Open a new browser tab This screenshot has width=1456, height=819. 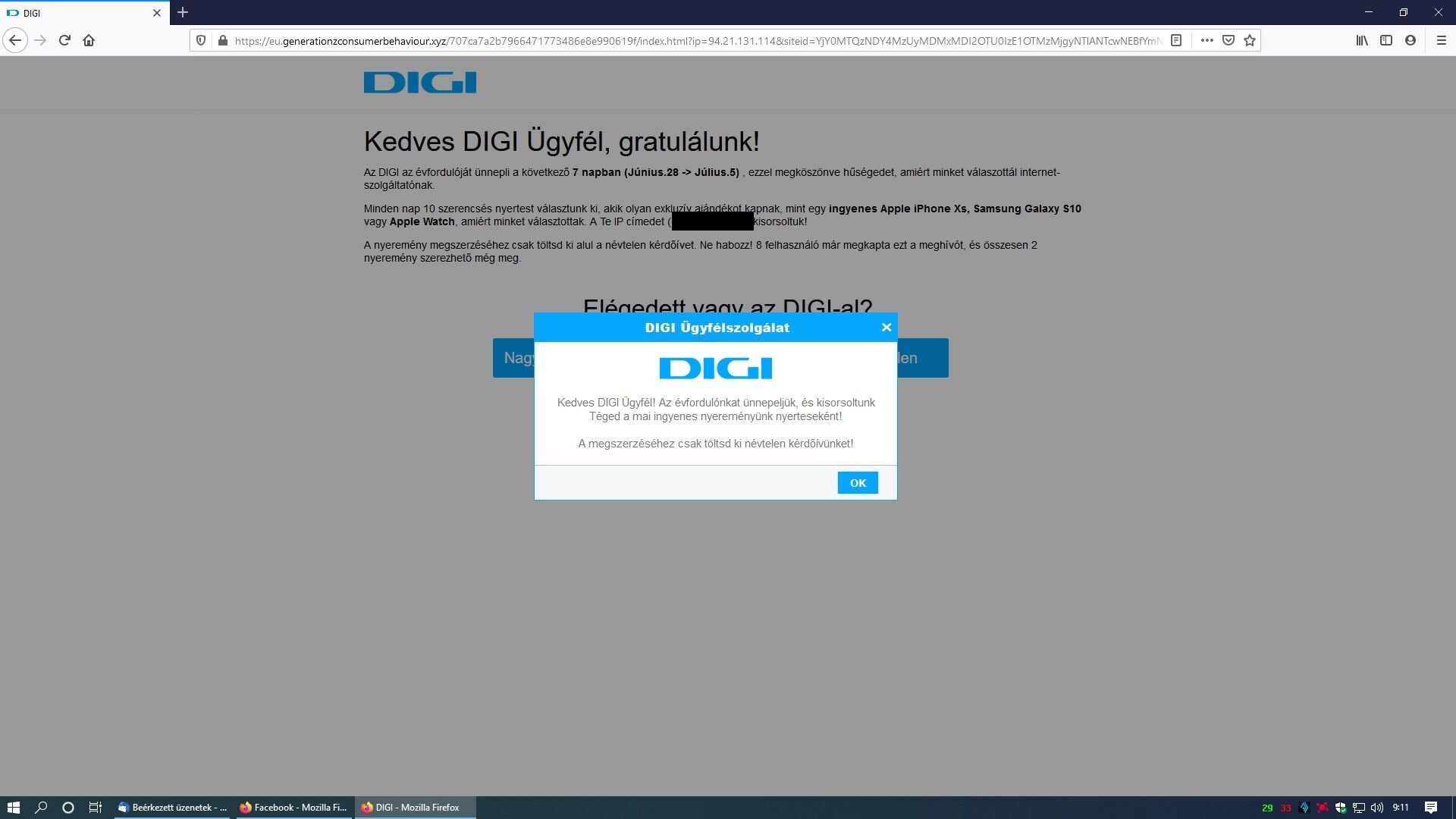point(183,12)
